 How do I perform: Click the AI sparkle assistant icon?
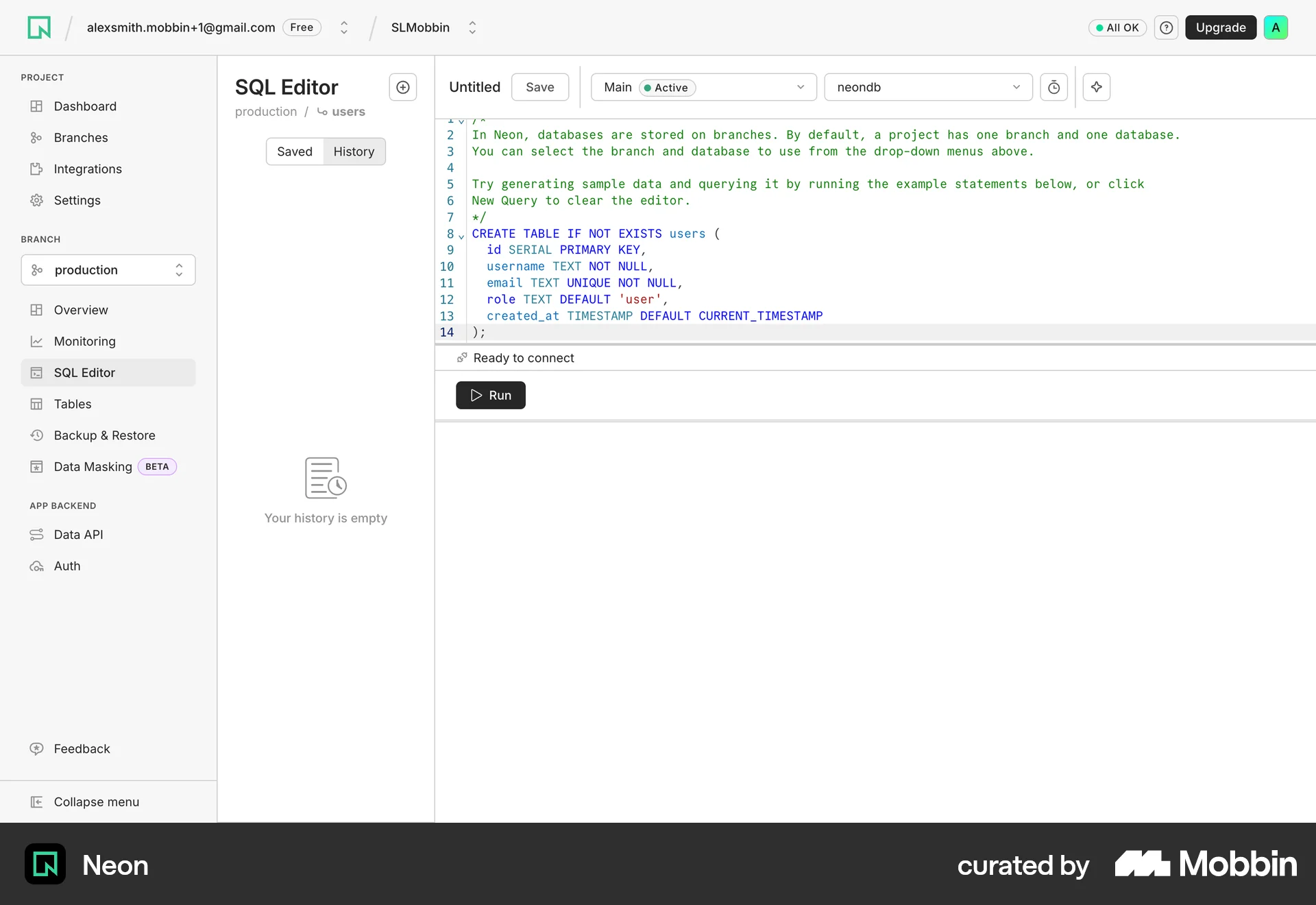coord(1097,87)
